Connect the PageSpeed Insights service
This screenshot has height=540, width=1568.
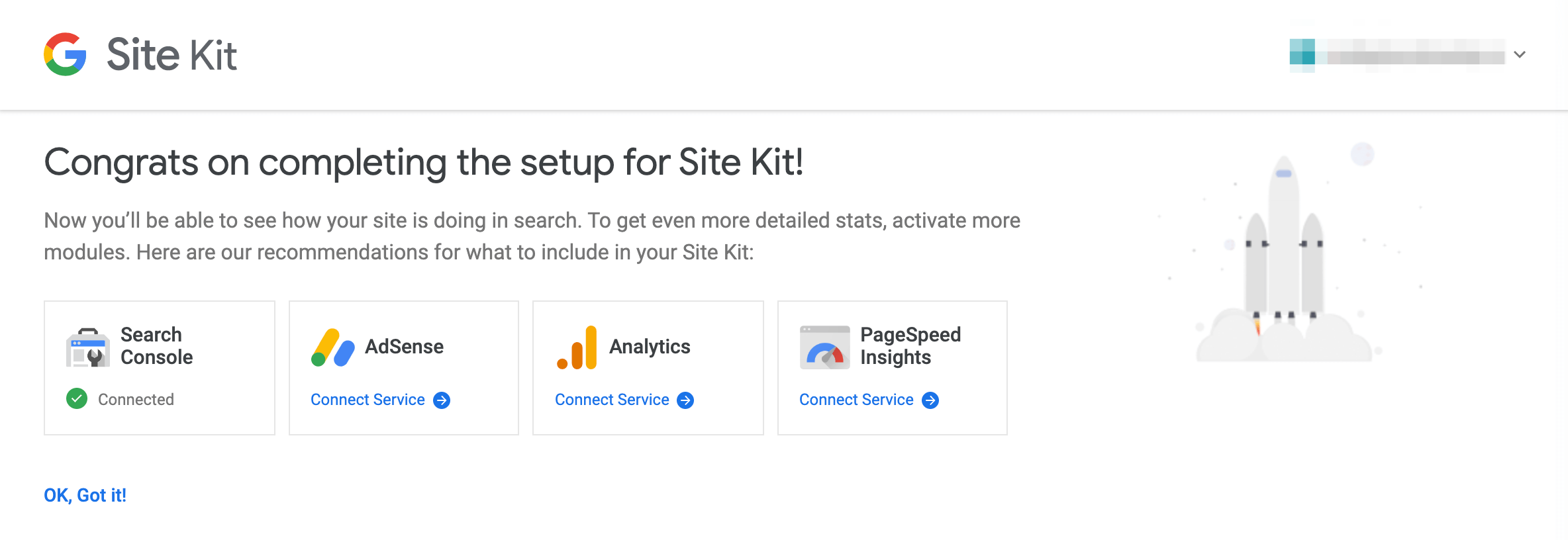[856, 400]
